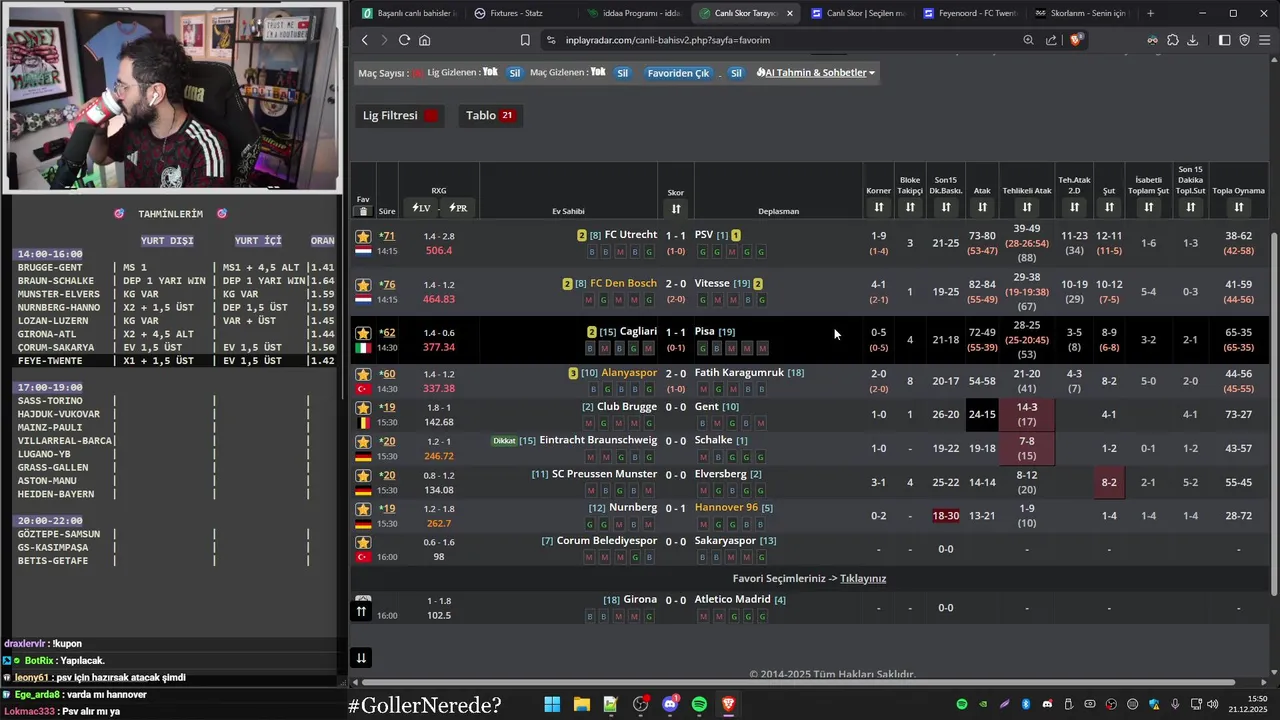This screenshot has height=720, width=1280.
Task: Click Sil next to Maç Gizlenen
Action: click(x=622, y=73)
